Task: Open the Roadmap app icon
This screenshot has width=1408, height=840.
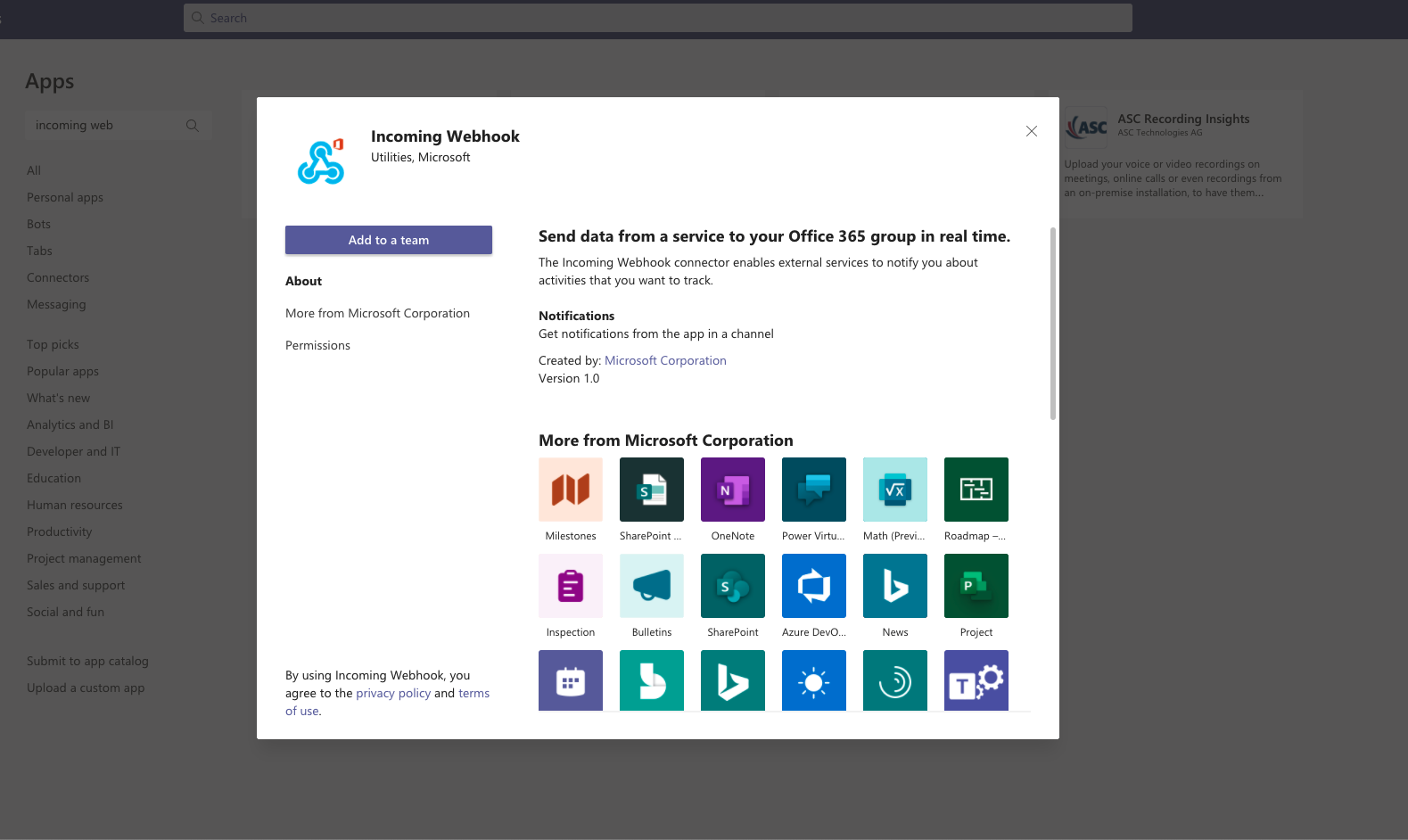Action: coord(976,490)
